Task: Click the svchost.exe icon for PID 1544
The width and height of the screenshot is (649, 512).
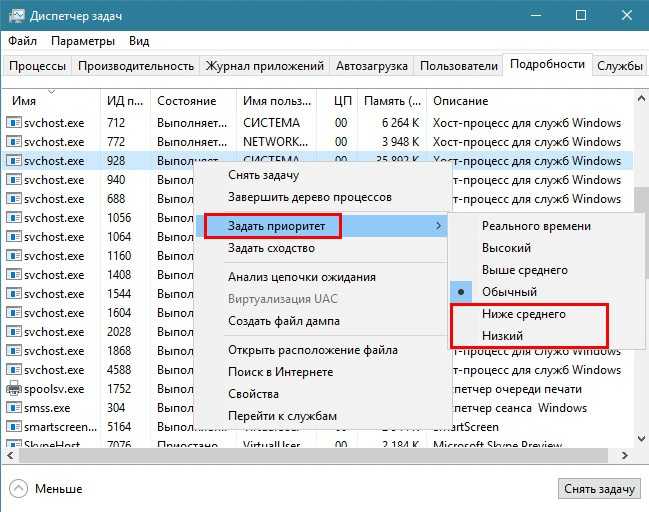Action: click(x=14, y=294)
